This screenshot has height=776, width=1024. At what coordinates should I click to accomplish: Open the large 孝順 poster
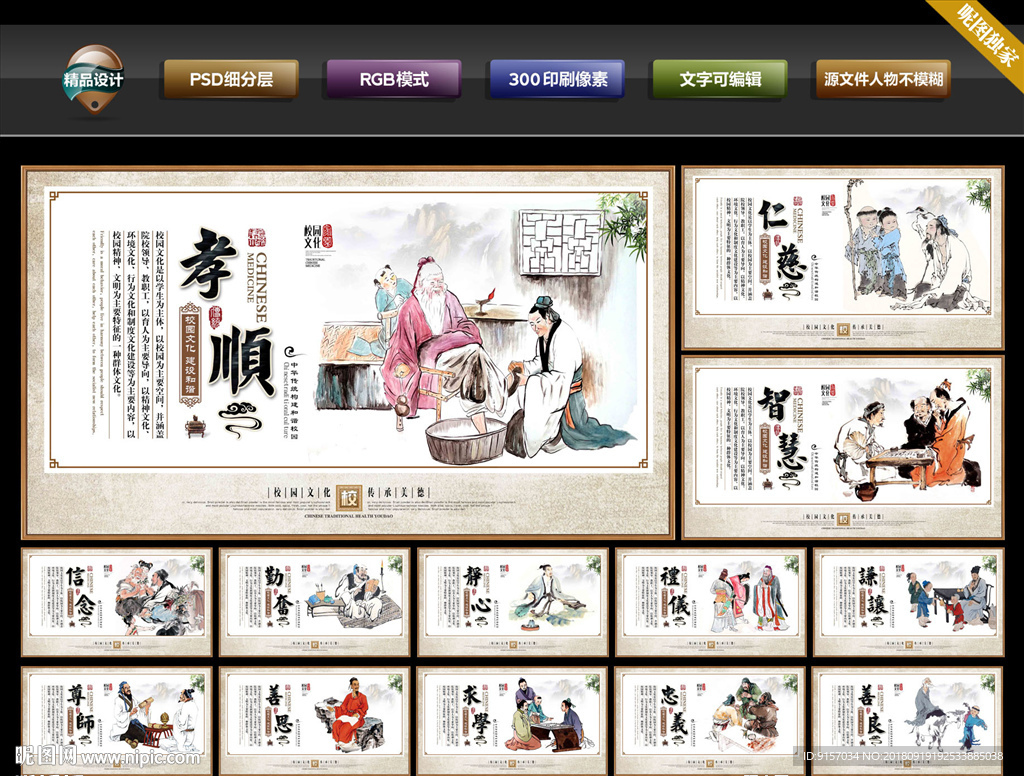[347, 352]
